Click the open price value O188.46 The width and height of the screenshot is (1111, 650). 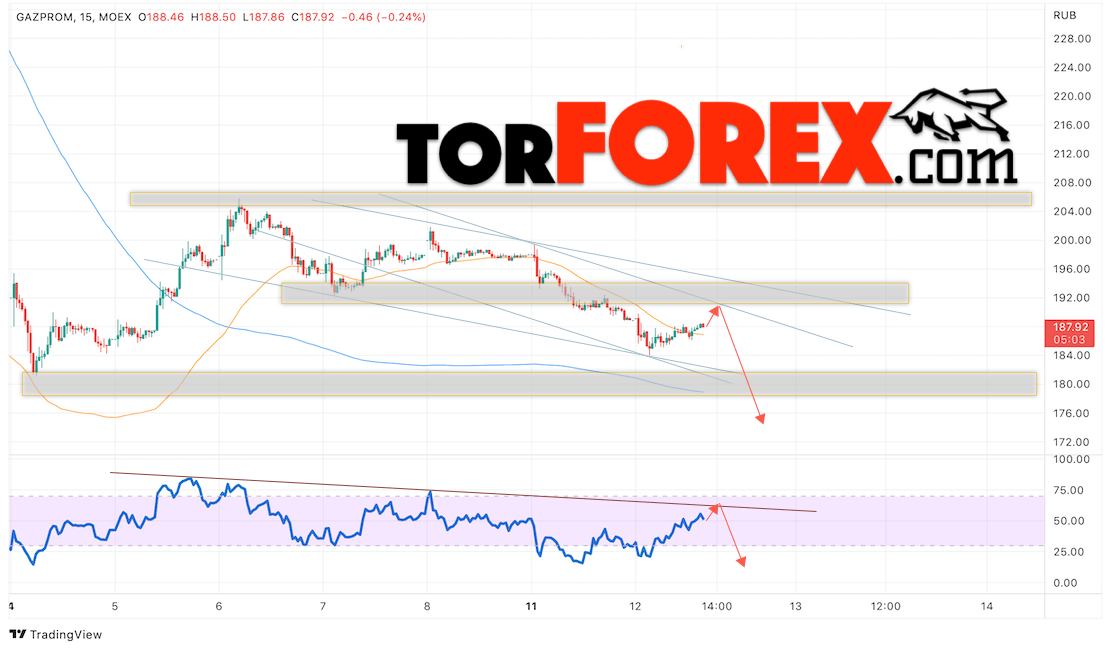point(161,17)
